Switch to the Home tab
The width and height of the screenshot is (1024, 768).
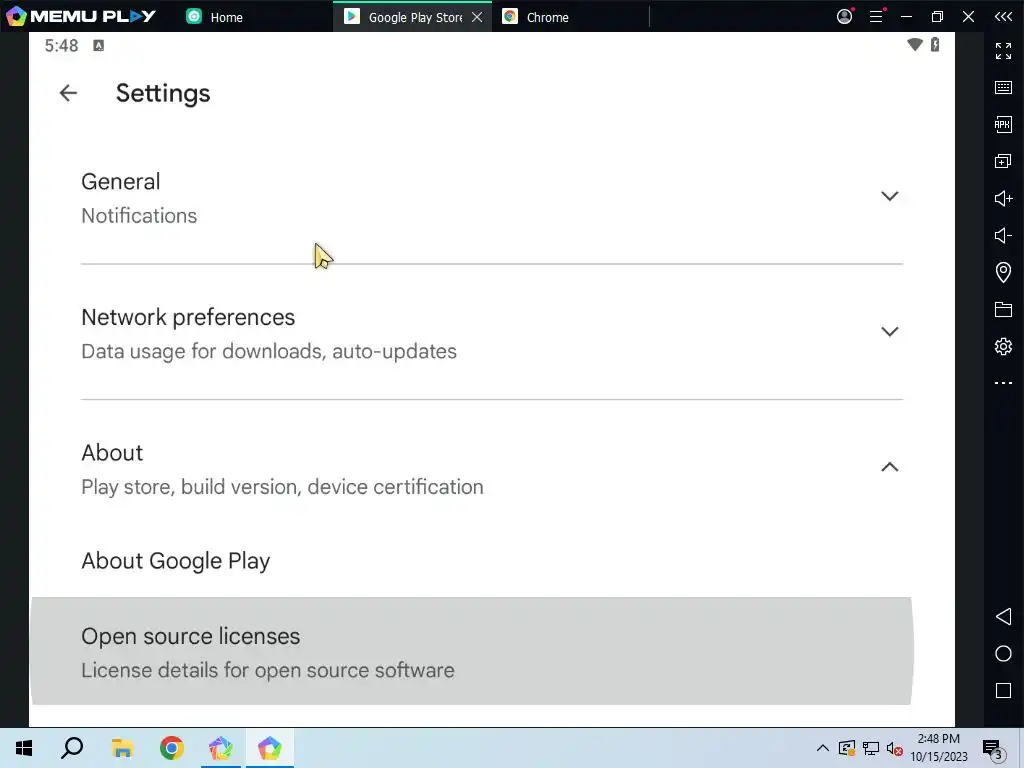215,17
